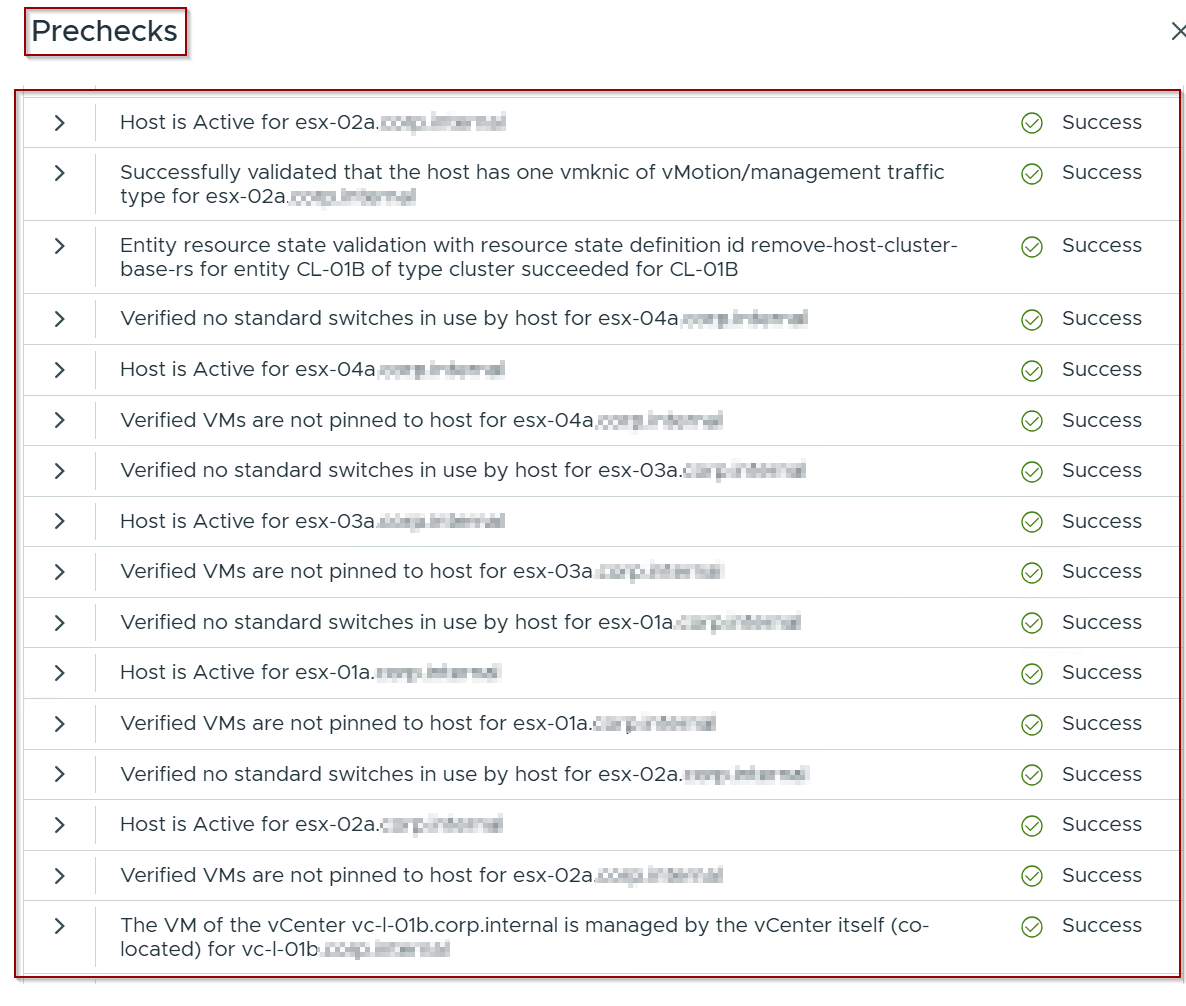Click success icon for esx-03a standard switches check
This screenshot has width=1186, height=1006.
click(1032, 471)
